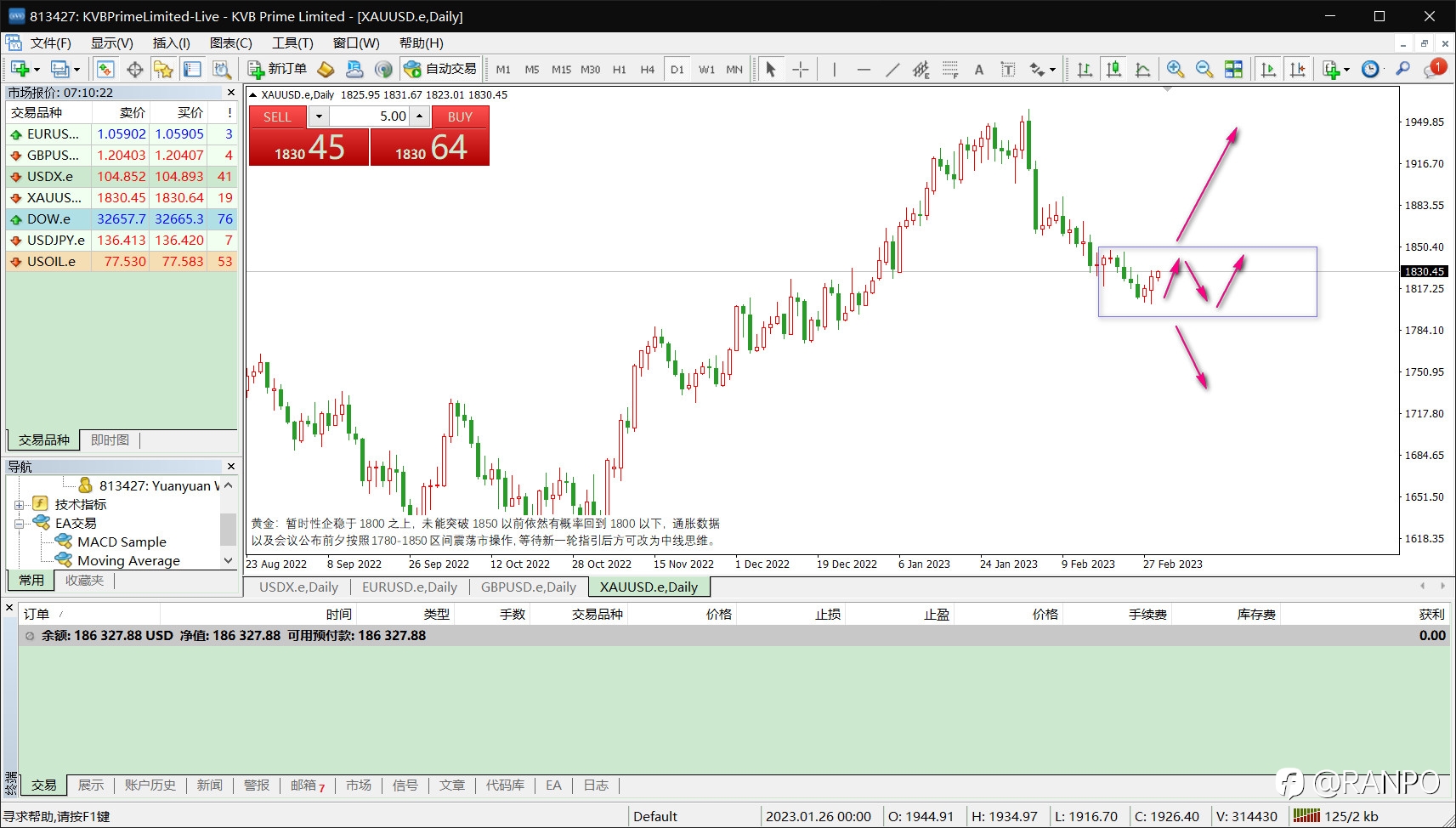The image size is (1456, 828).
Task: Toggle the Data Window crosshair-circle icon
Action: [x=134, y=69]
